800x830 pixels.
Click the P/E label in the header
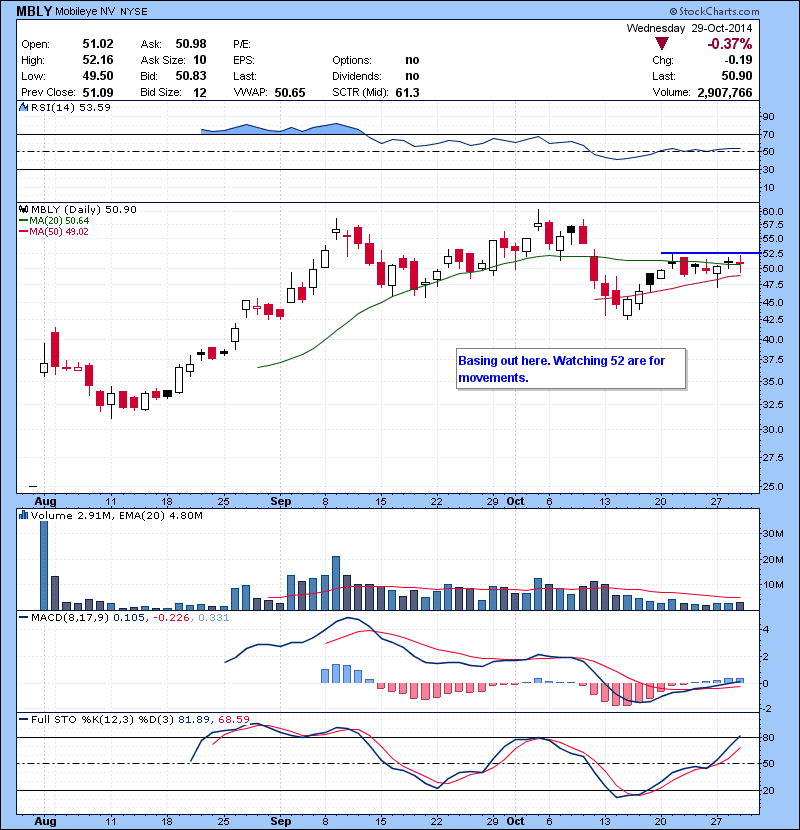pos(242,44)
